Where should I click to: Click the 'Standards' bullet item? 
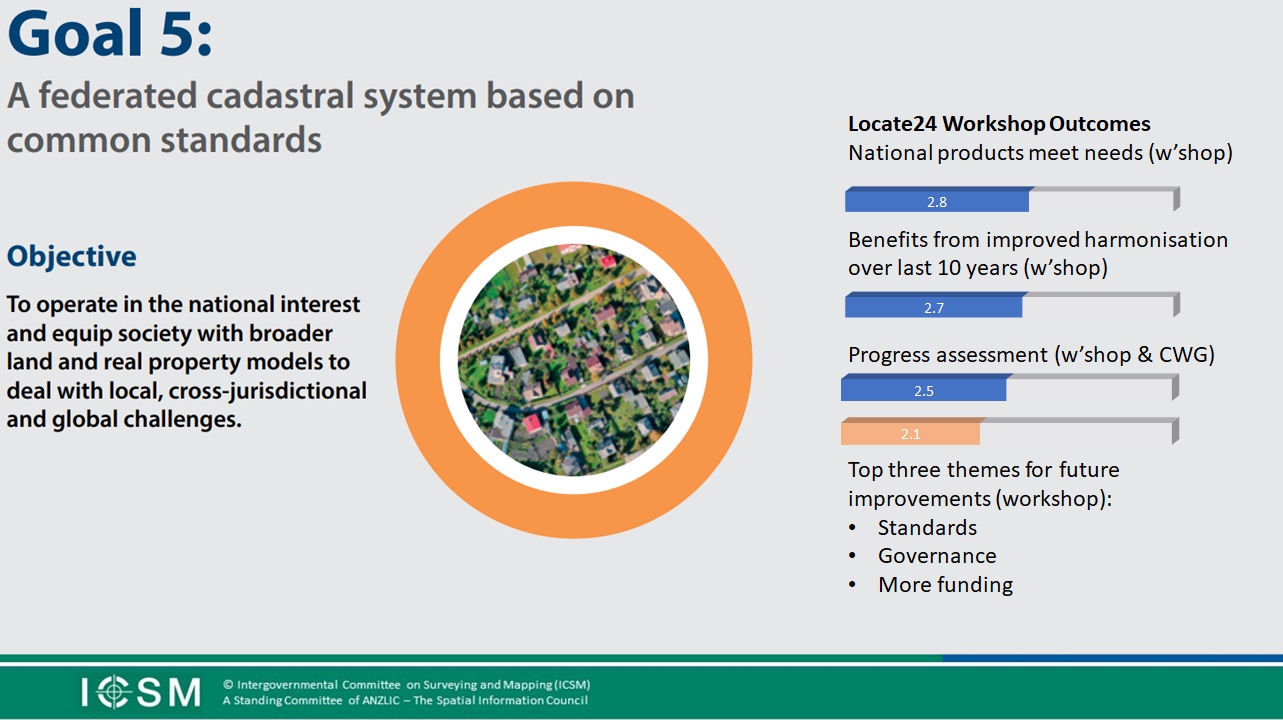(x=927, y=527)
